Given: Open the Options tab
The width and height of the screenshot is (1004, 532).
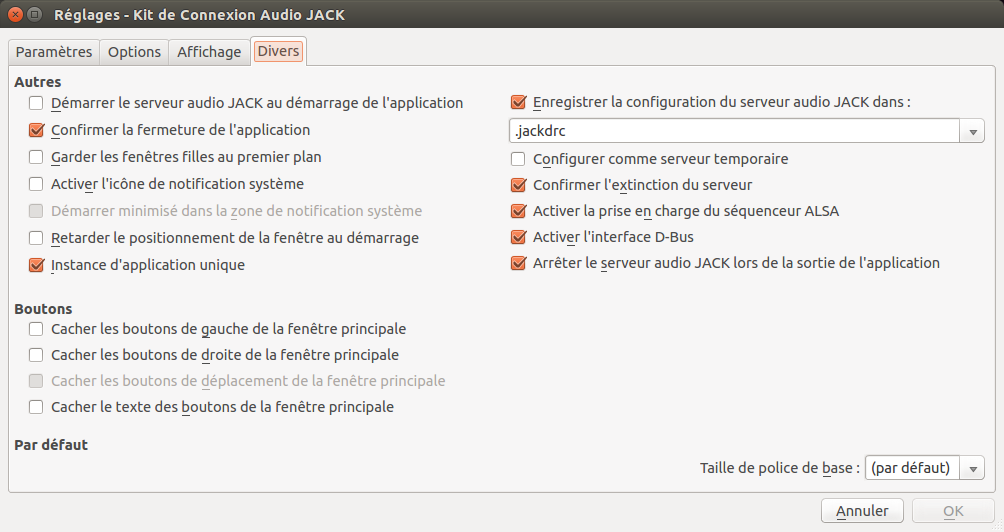Looking at the screenshot, I should tap(134, 52).
